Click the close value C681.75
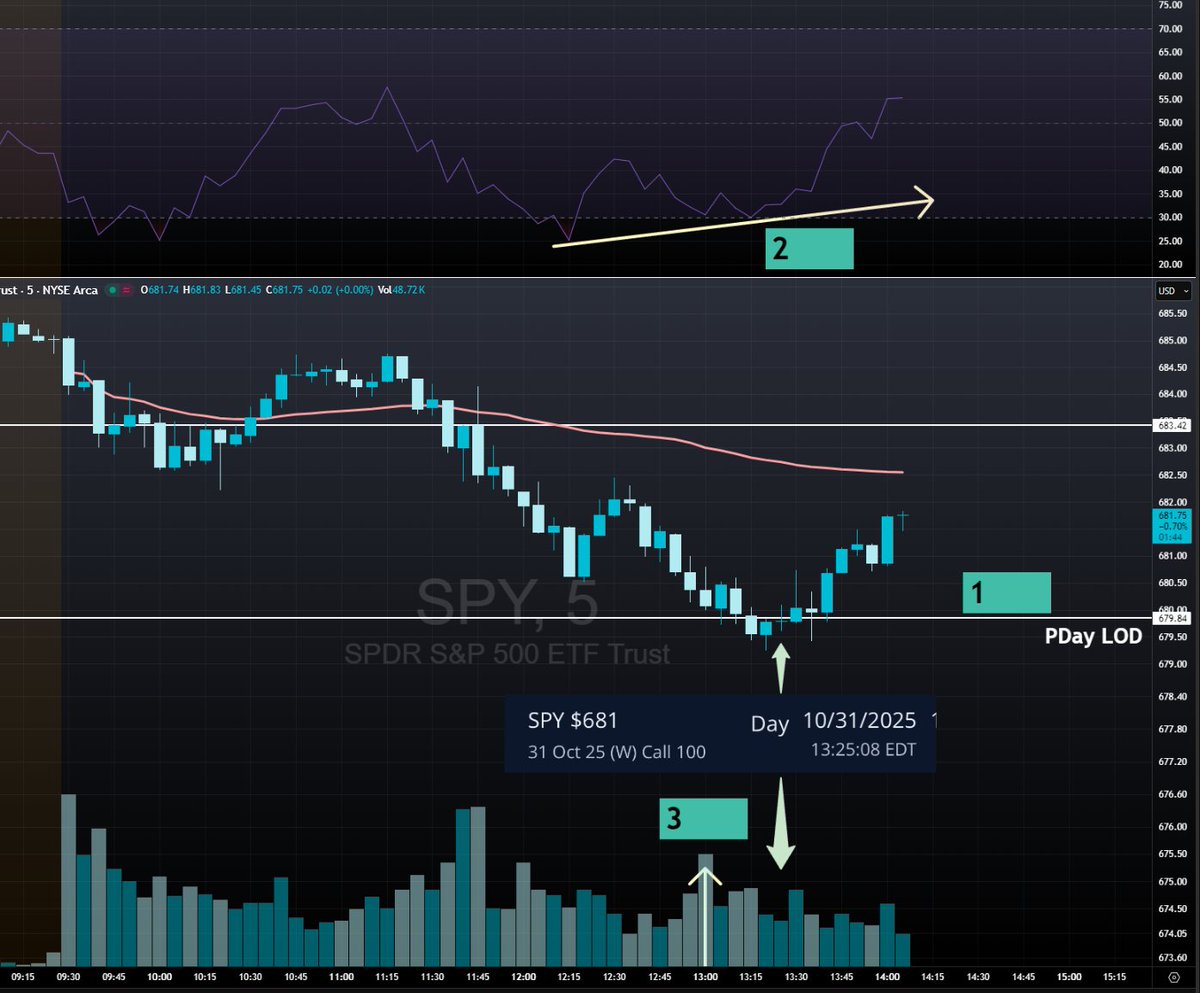Image resolution: width=1200 pixels, height=993 pixels. tap(284, 290)
